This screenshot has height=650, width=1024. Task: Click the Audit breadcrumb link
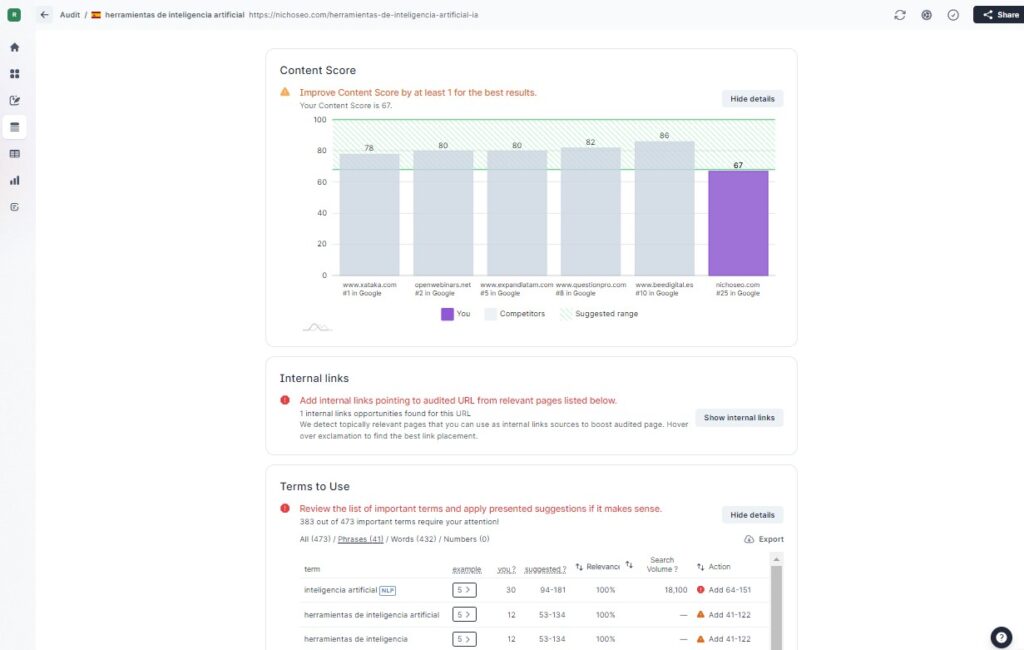click(x=70, y=15)
